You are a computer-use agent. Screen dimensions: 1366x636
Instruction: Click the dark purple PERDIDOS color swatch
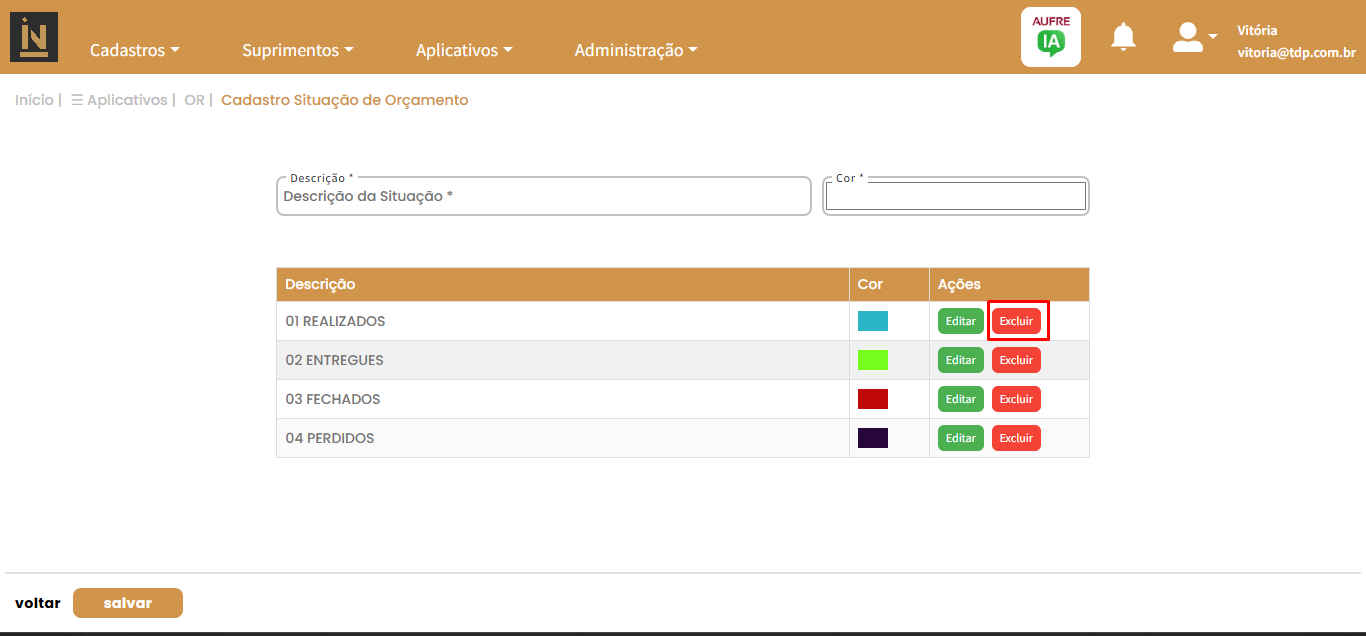[x=872, y=438]
